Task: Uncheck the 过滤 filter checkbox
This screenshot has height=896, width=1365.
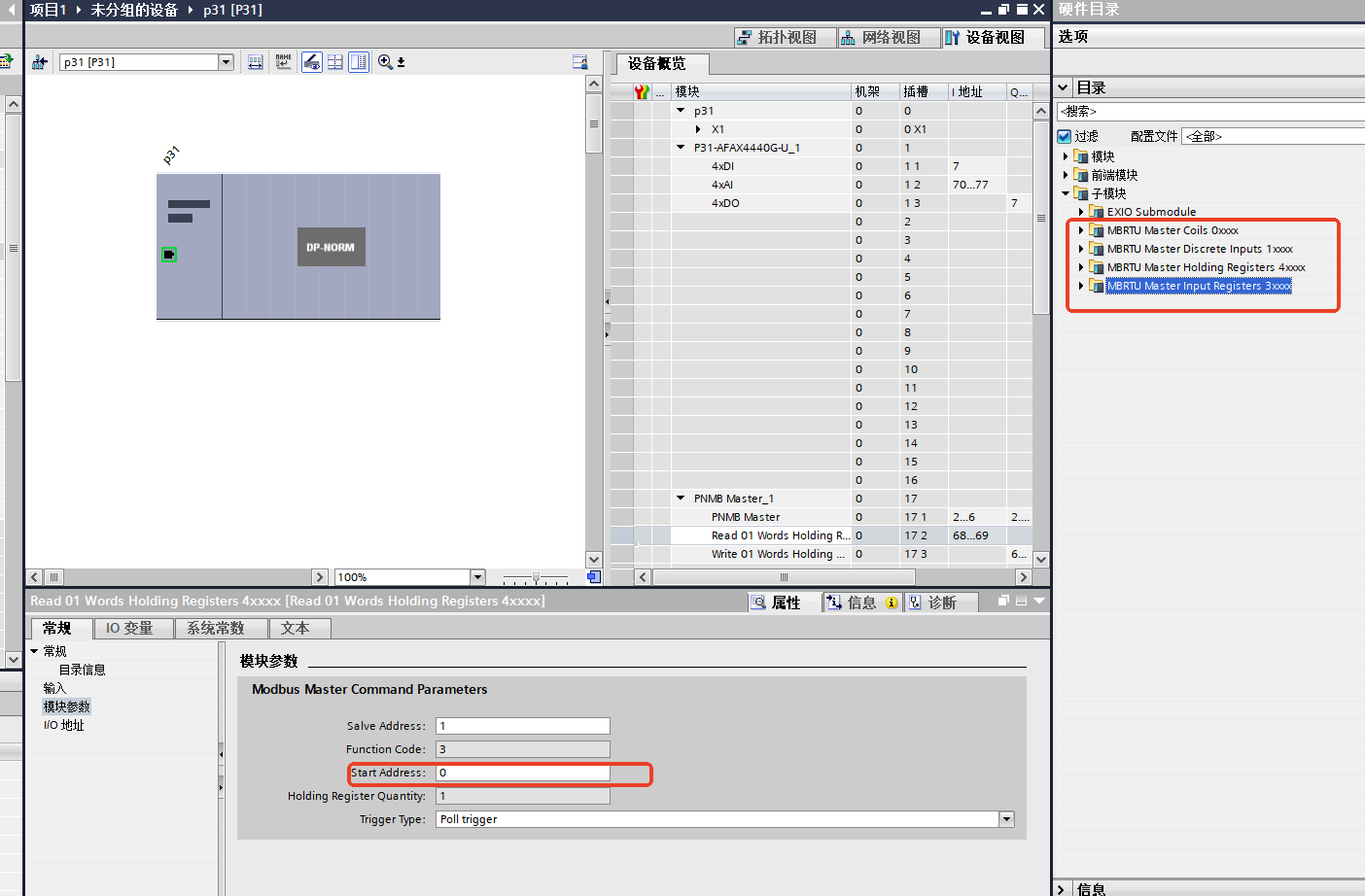Action: tap(1065, 136)
